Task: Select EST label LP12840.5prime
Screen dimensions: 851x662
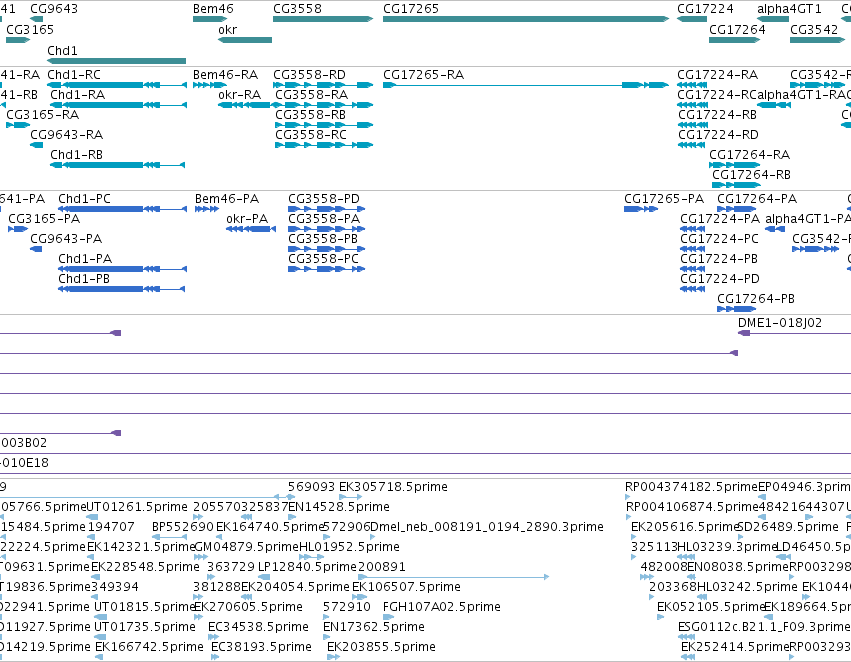Action: [x=307, y=566]
